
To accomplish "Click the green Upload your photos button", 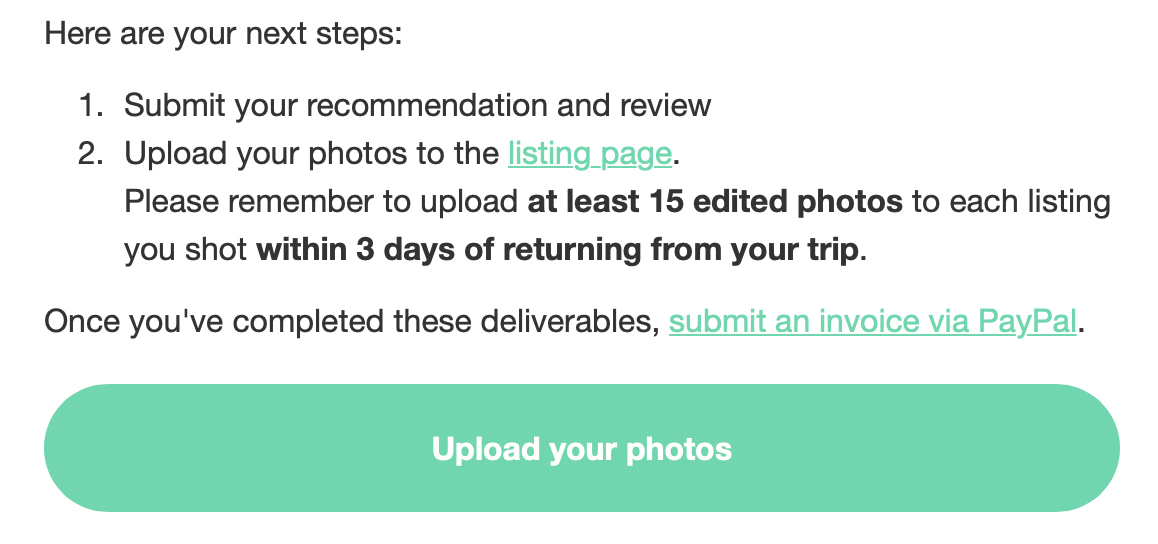I will click(582, 448).
